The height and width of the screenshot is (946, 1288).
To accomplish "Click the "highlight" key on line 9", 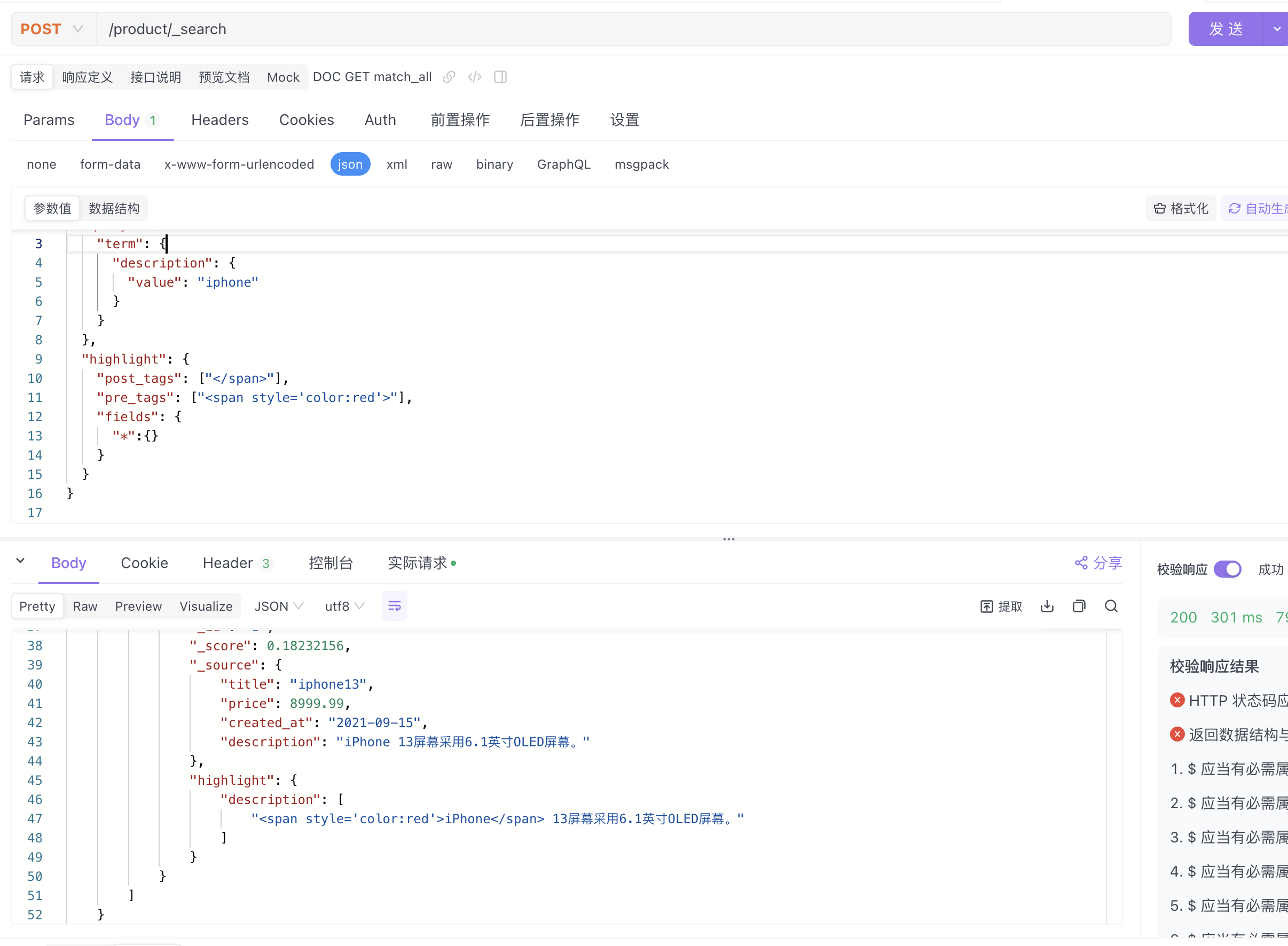I will 124,359.
